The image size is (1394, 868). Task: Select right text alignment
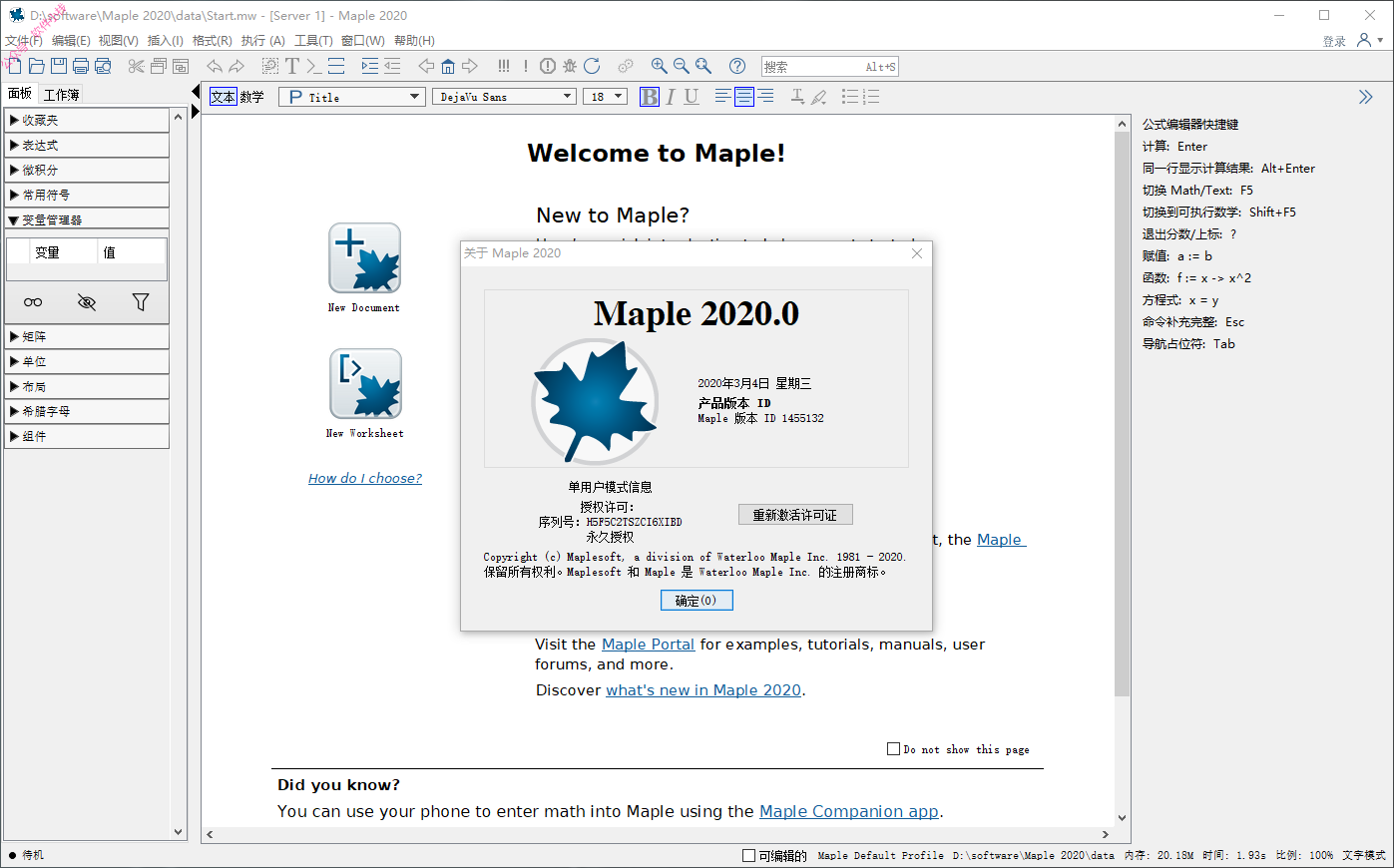(x=765, y=97)
